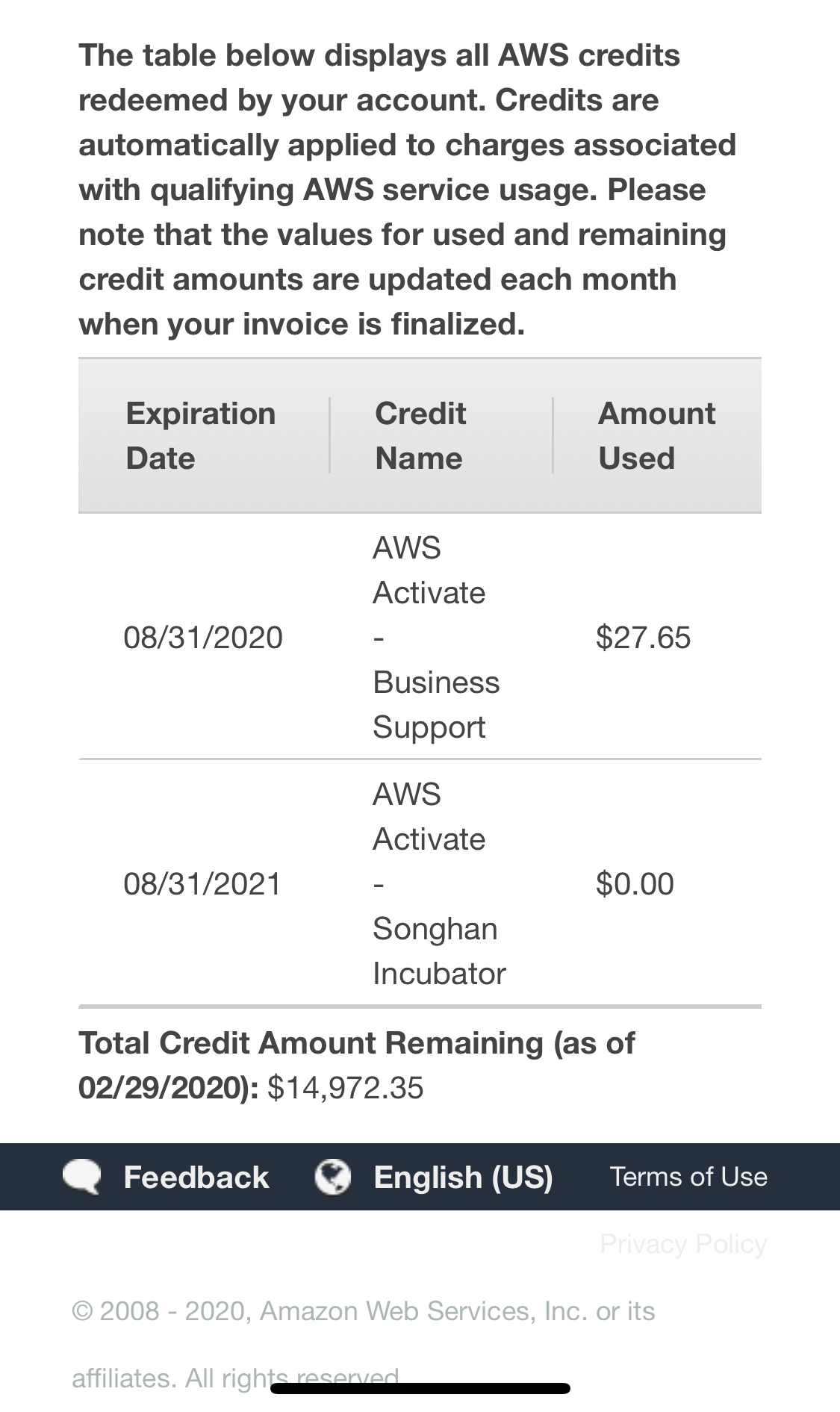Image resolution: width=840 pixels, height=1412 pixels.
Task: Tap the home indicator bar
Action: coord(420,1389)
